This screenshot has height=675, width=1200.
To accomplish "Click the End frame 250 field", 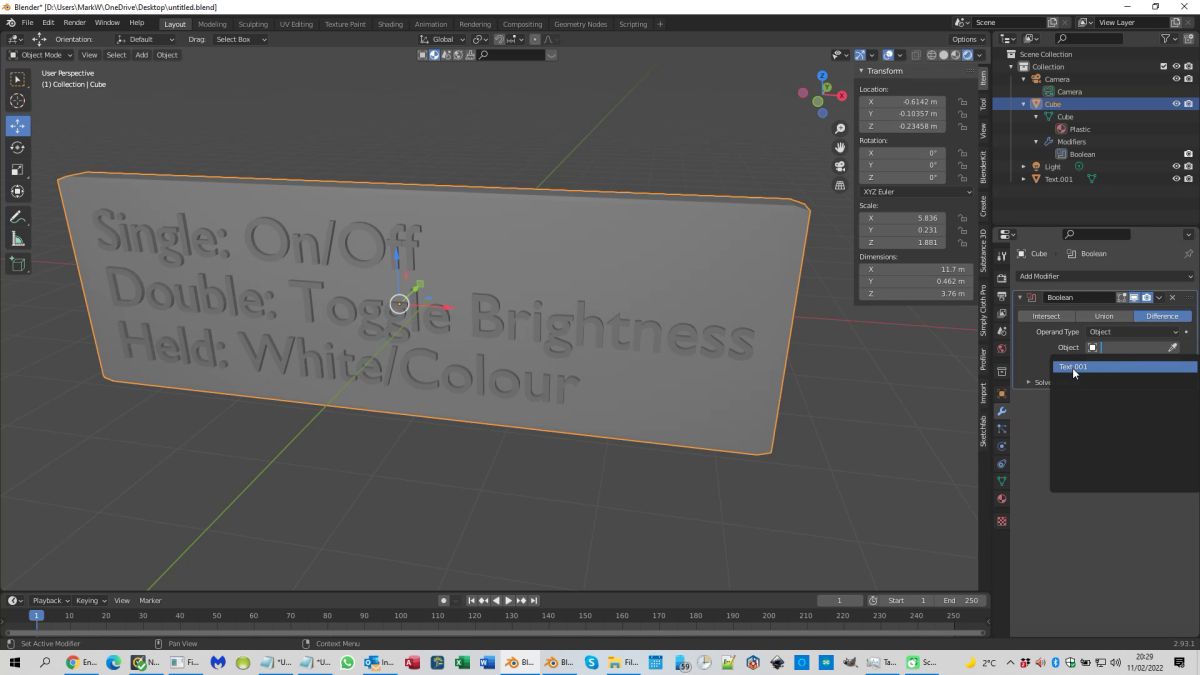I will [x=961, y=600].
